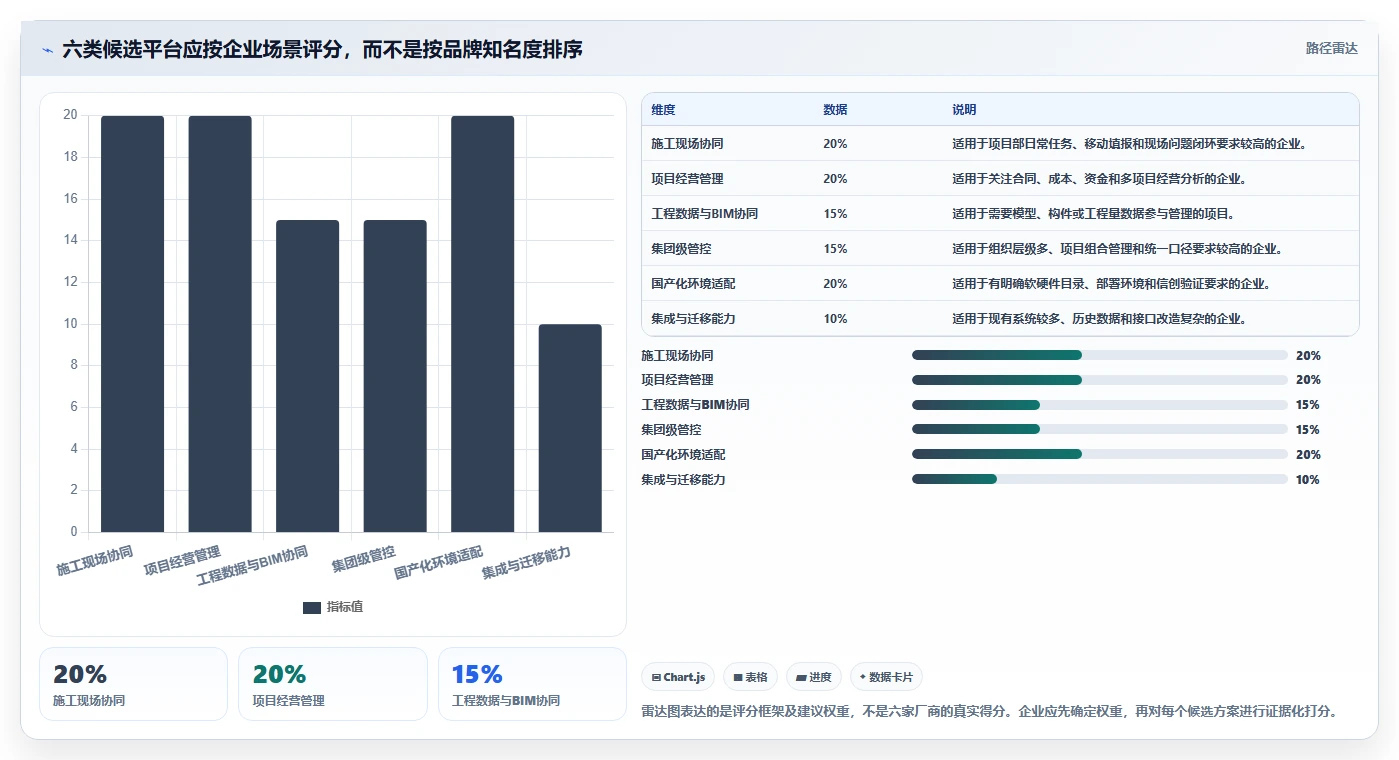Click the 集团级管控 bar in the chart

coord(395,376)
